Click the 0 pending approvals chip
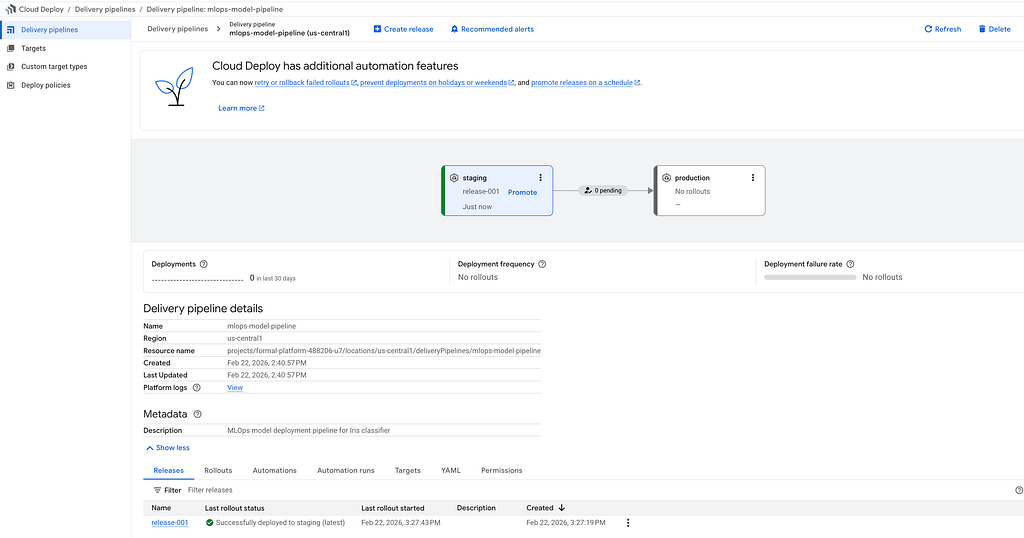The image size is (1024, 538). (x=604, y=191)
